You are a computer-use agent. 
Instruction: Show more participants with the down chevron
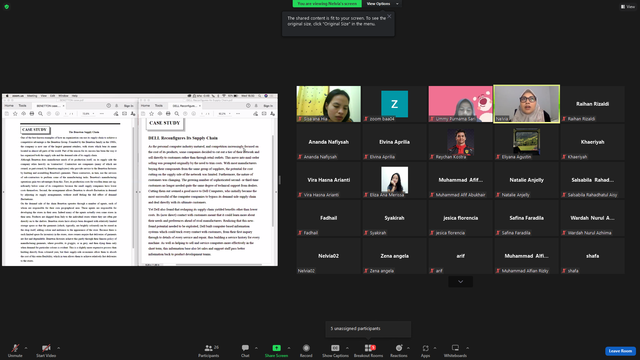tap(460, 282)
